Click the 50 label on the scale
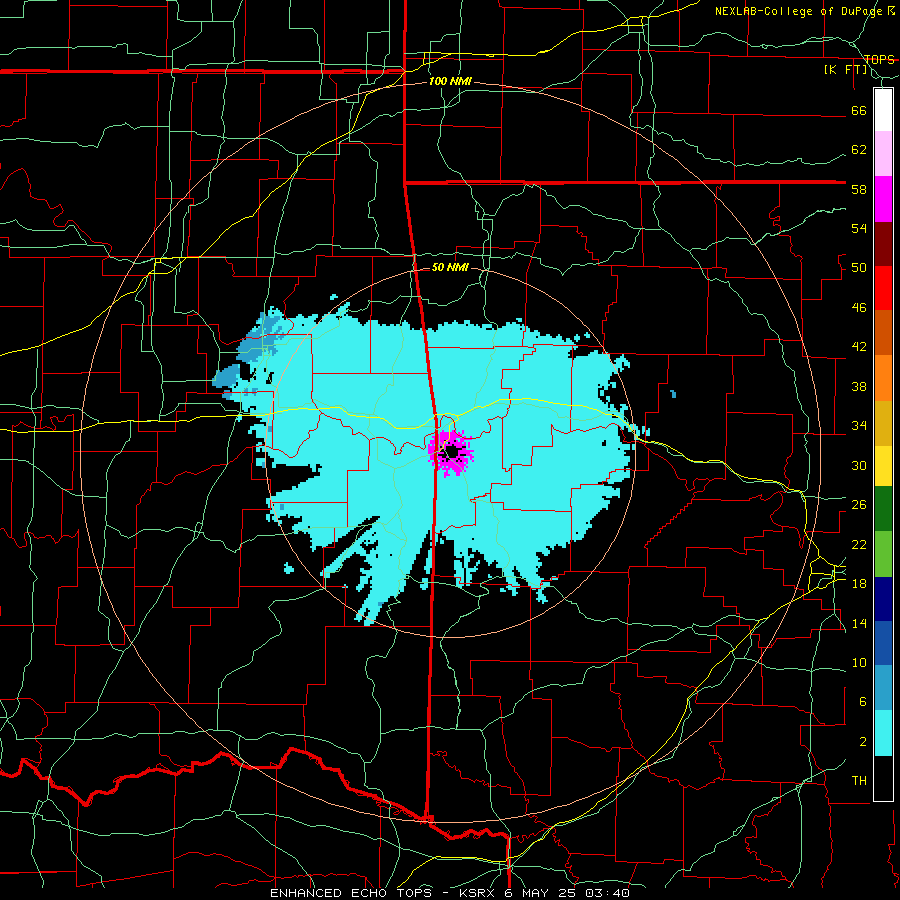 pos(859,268)
